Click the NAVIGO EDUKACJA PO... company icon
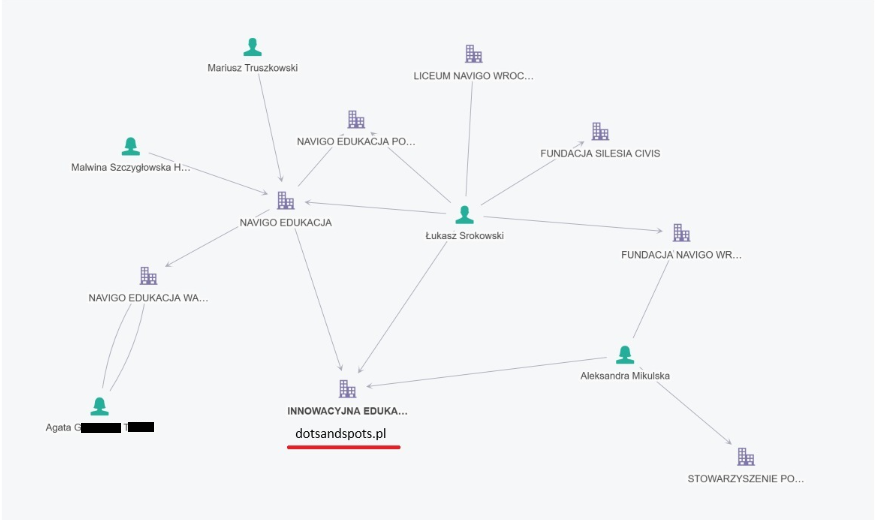 [x=356, y=120]
